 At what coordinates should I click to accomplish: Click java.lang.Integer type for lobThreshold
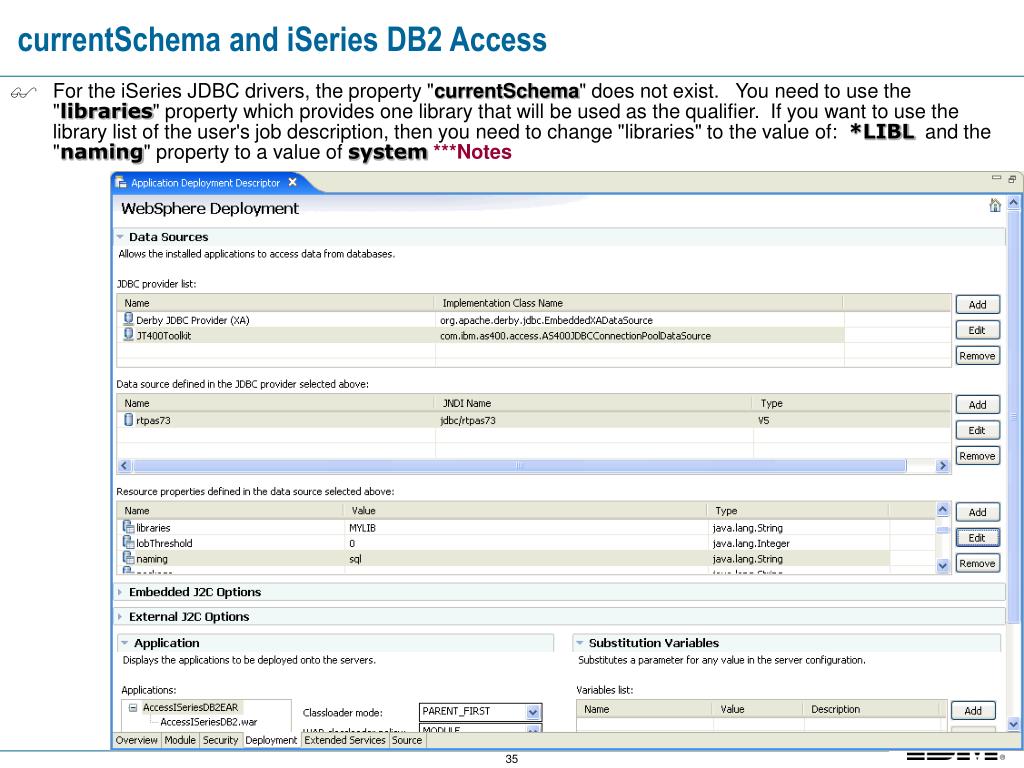click(x=751, y=543)
